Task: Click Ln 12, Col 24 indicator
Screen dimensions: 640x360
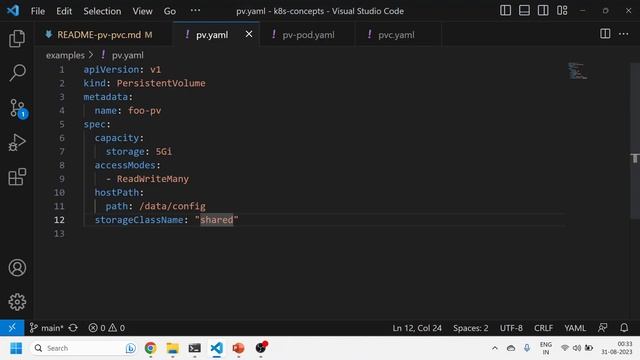Action: tap(417, 328)
